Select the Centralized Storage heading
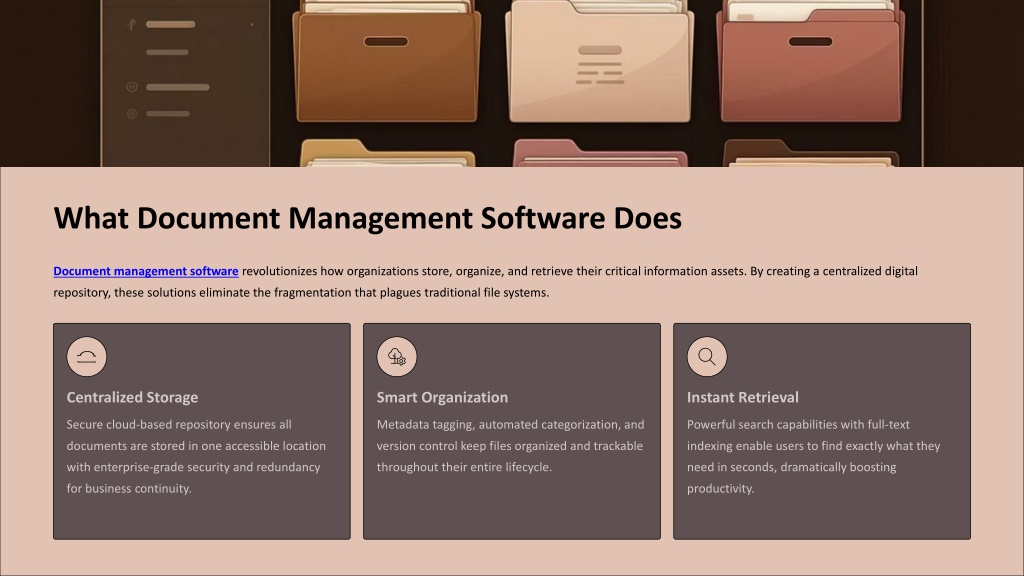The height and width of the screenshot is (576, 1024). tap(132, 397)
